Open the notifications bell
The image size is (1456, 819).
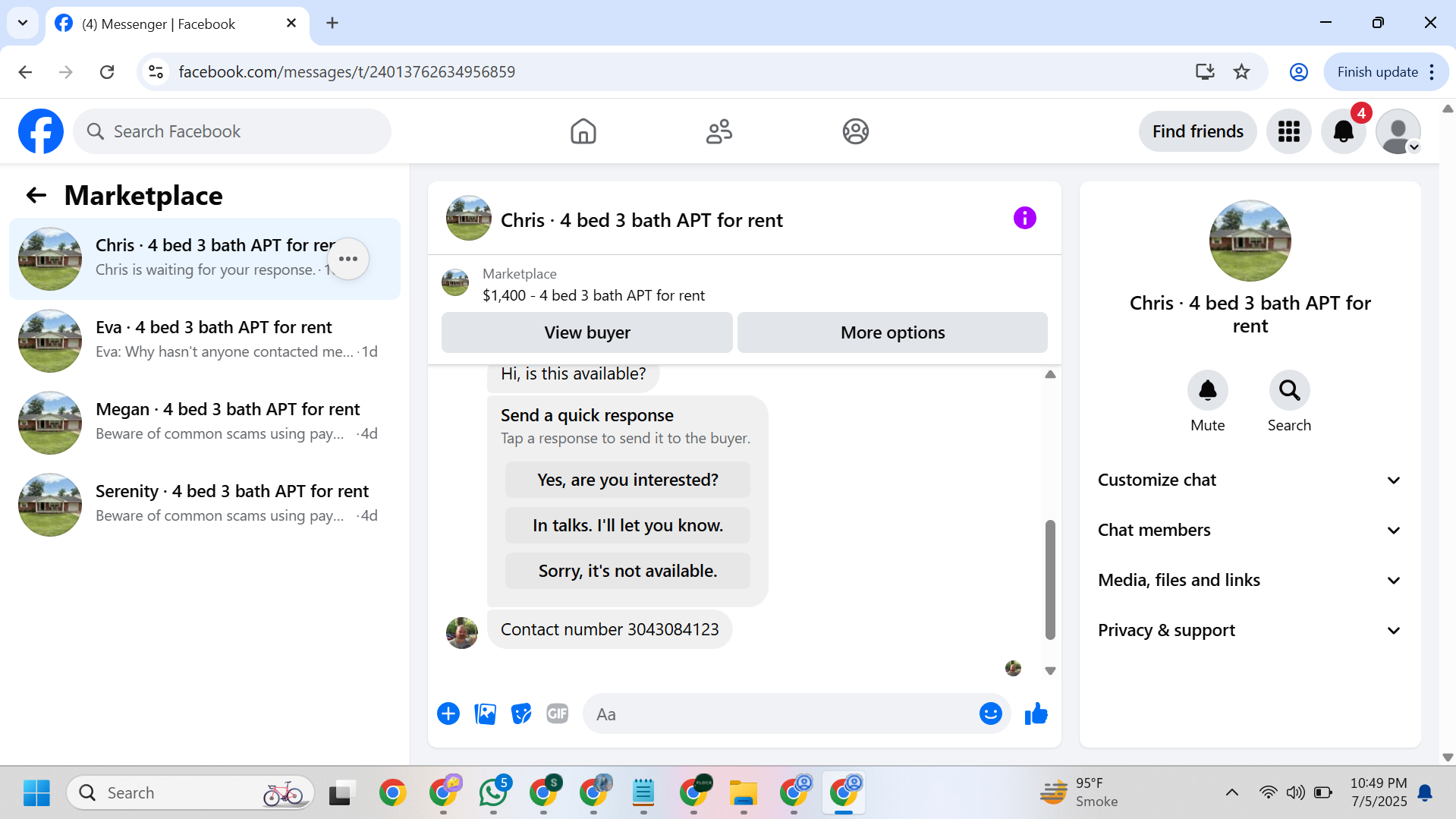coord(1343,131)
